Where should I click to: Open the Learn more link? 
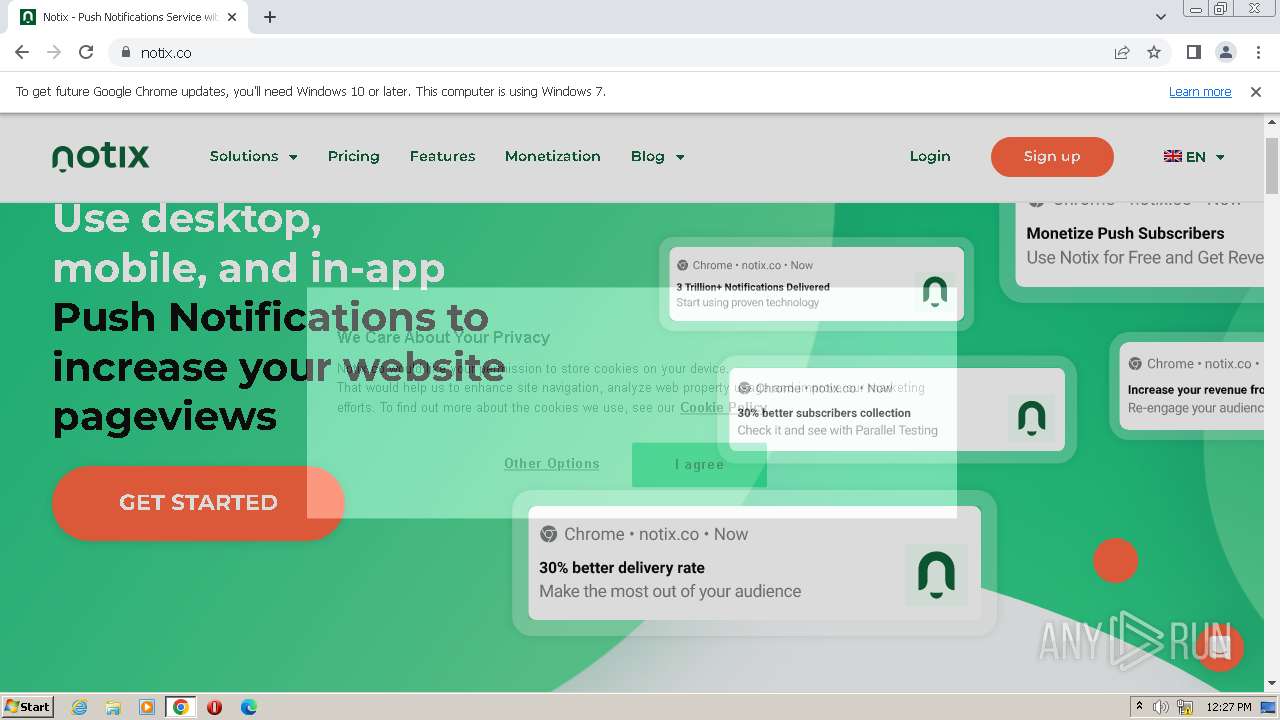pyautogui.click(x=1200, y=92)
